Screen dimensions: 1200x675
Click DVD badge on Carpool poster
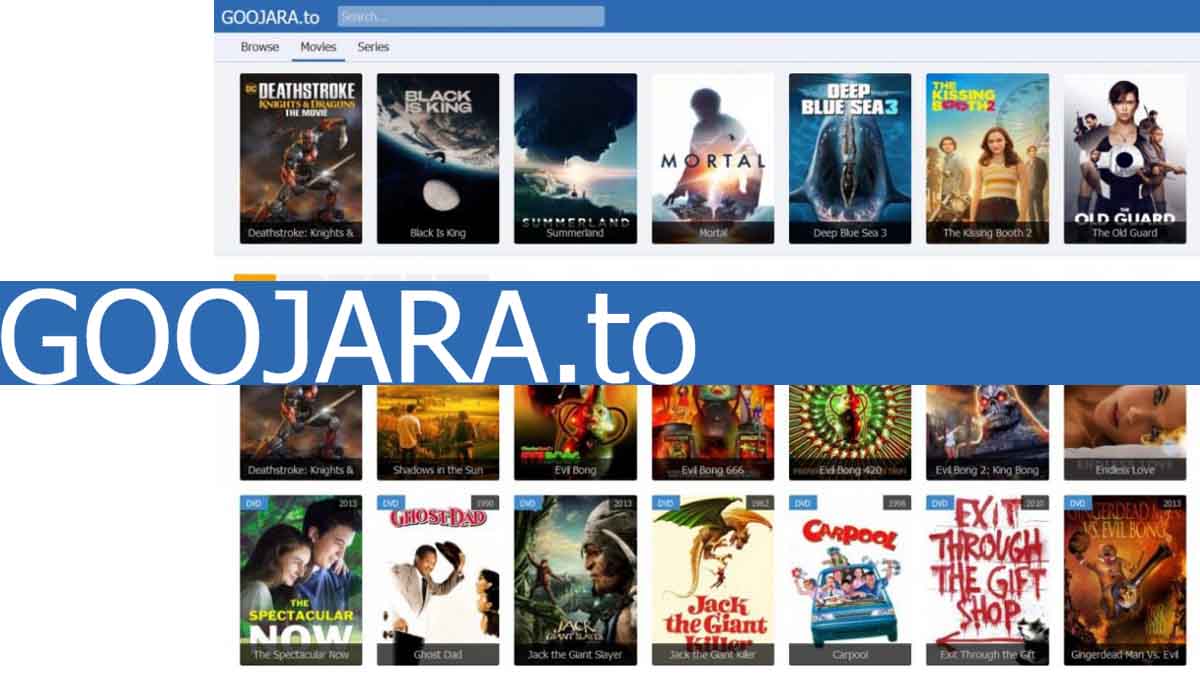click(x=802, y=503)
